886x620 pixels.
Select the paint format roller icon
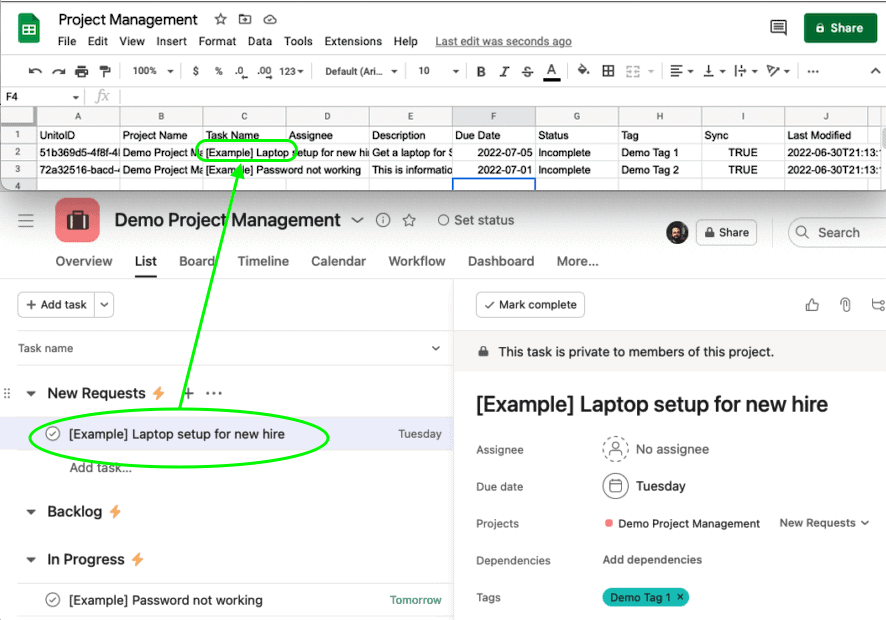point(105,71)
